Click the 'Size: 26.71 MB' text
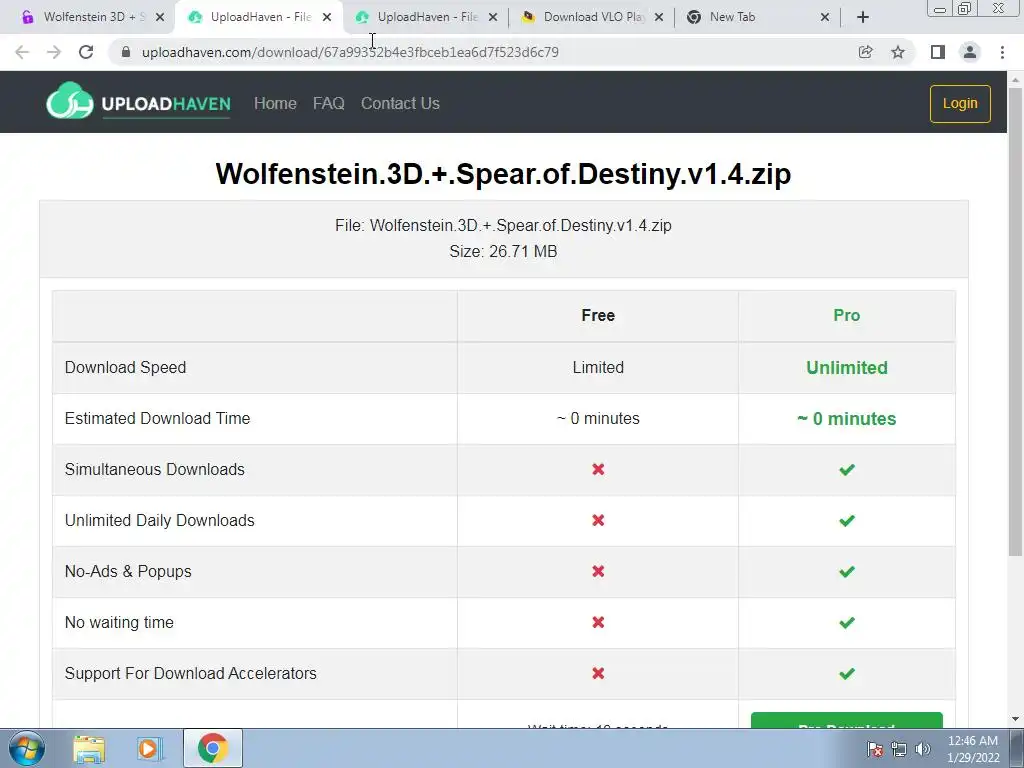The width and height of the screenshot is (1024, 768). (x=503, y=251)
